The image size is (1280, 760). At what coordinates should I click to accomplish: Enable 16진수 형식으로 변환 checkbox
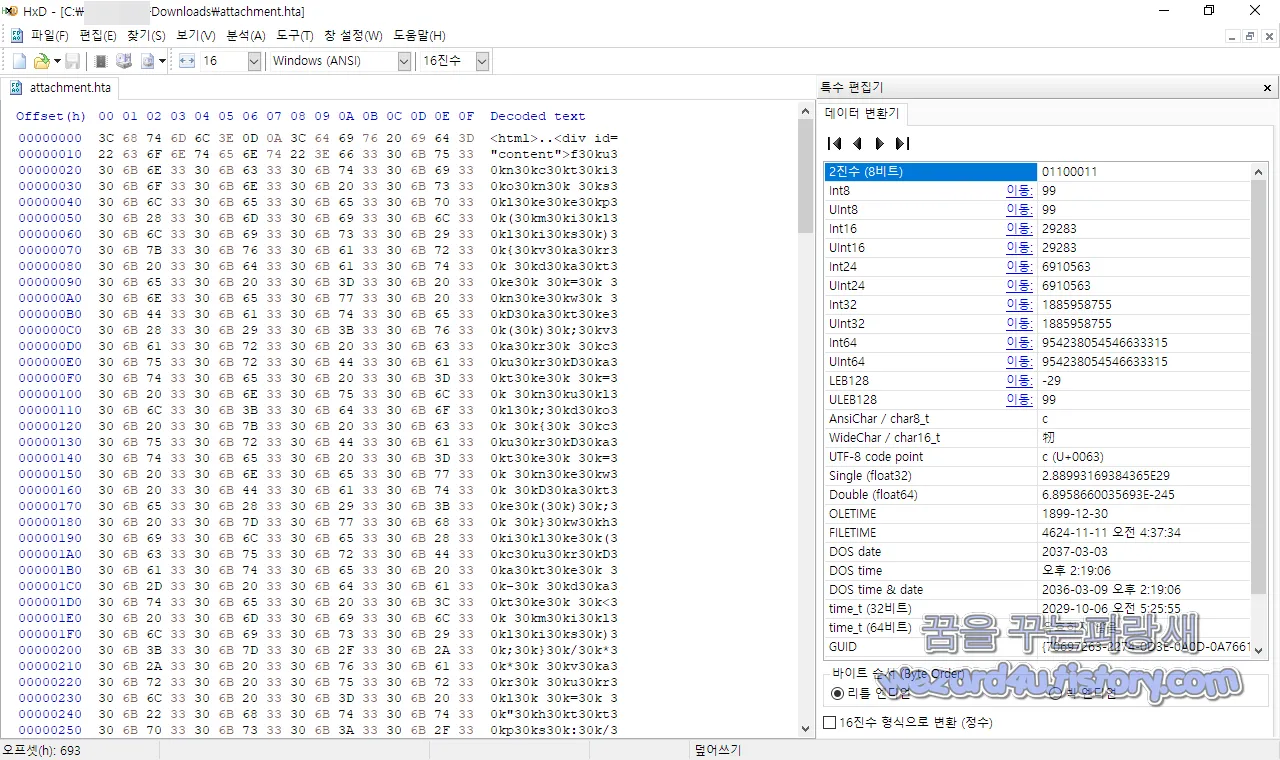click(830, 722)
